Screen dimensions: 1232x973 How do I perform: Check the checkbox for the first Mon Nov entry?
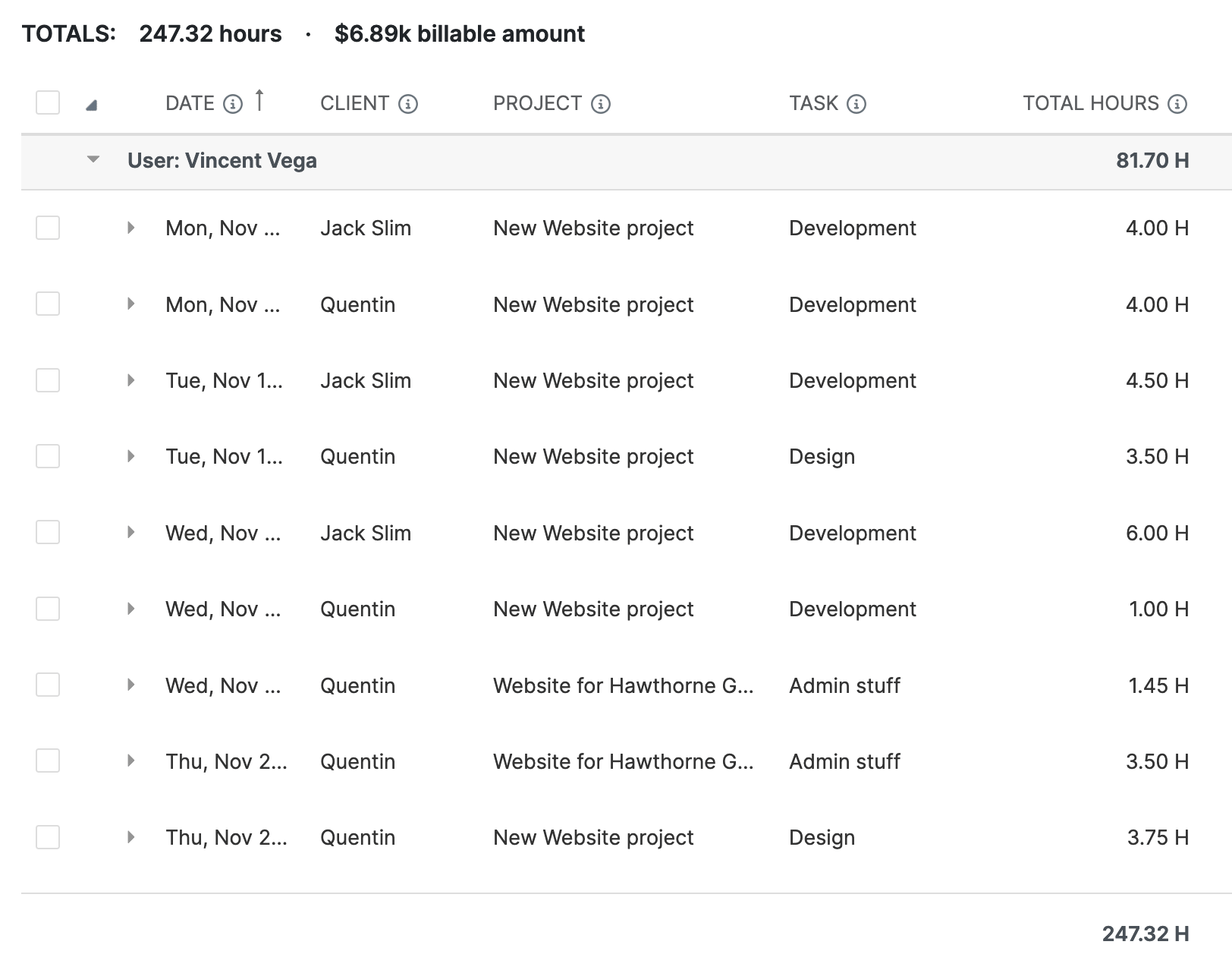tap(47, 228)
